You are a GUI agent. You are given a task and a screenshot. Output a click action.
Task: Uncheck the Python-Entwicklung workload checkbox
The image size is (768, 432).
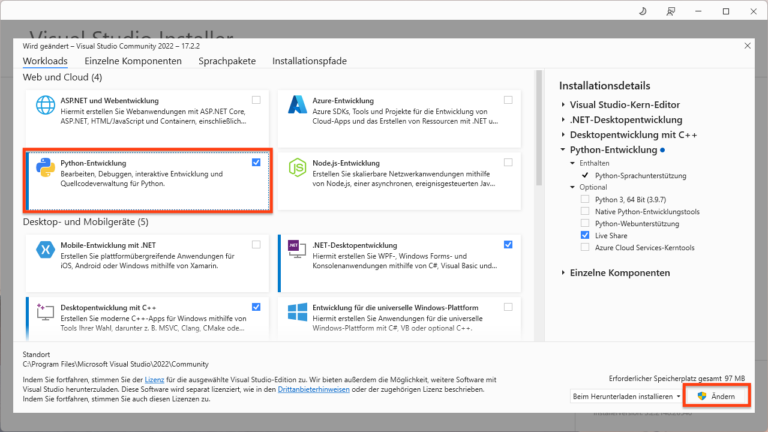tap(256, 162)
